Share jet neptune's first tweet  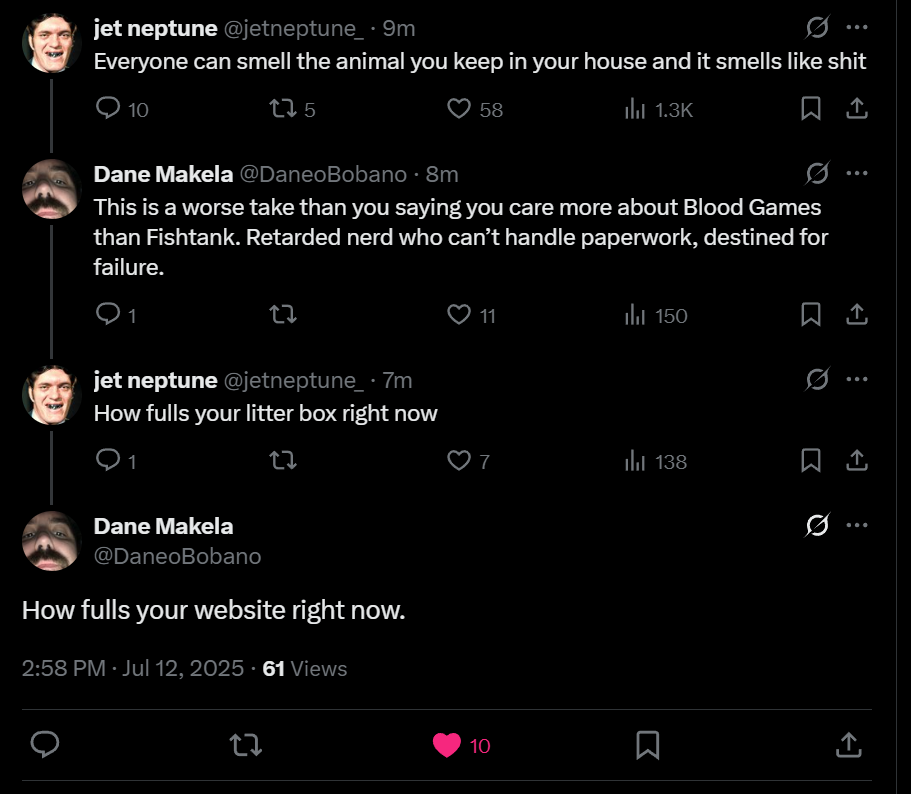click(856, 109)
